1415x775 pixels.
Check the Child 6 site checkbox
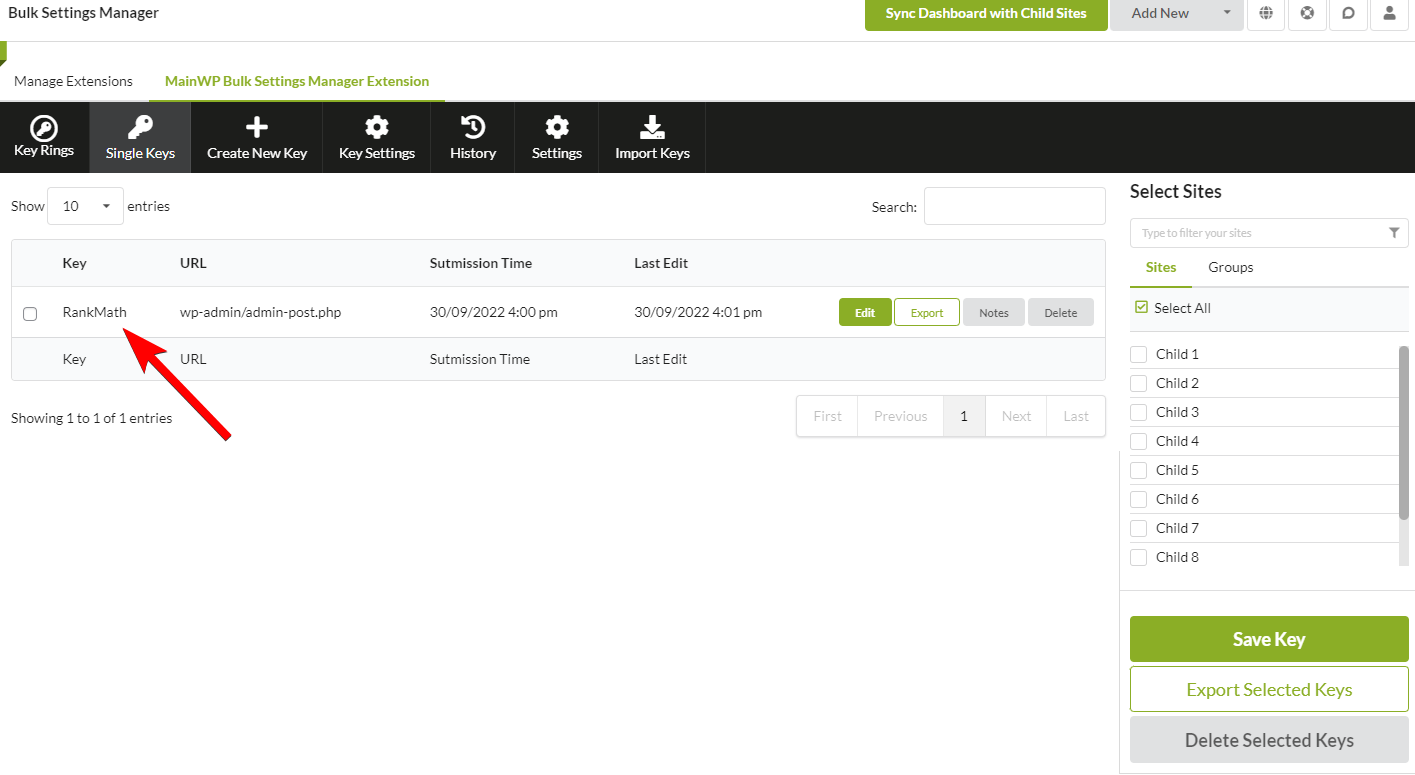pyautogui.click(x=1138, y=500)
